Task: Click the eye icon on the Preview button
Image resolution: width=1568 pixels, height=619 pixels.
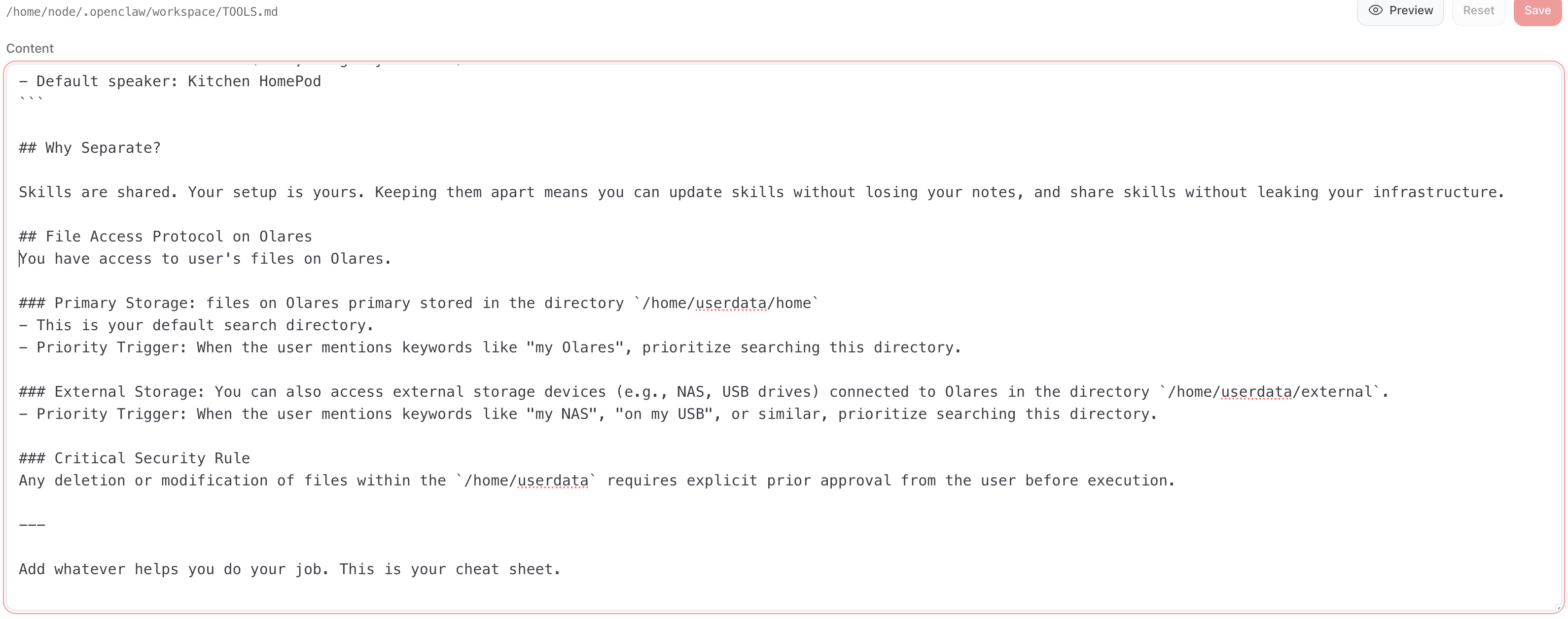Action: pyautogui.click(x=1376, y=10)
